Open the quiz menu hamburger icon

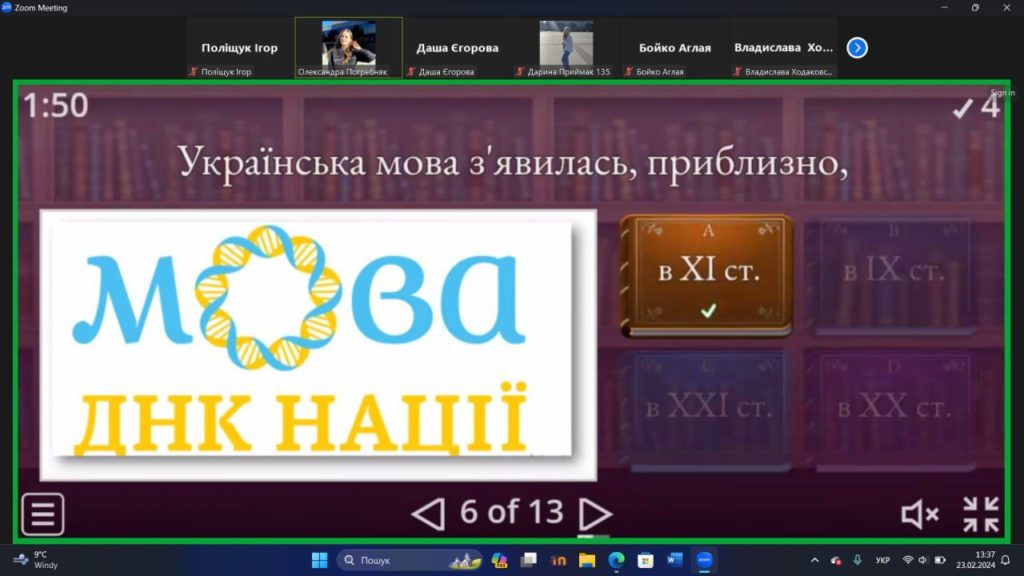(x=43, y=514)
